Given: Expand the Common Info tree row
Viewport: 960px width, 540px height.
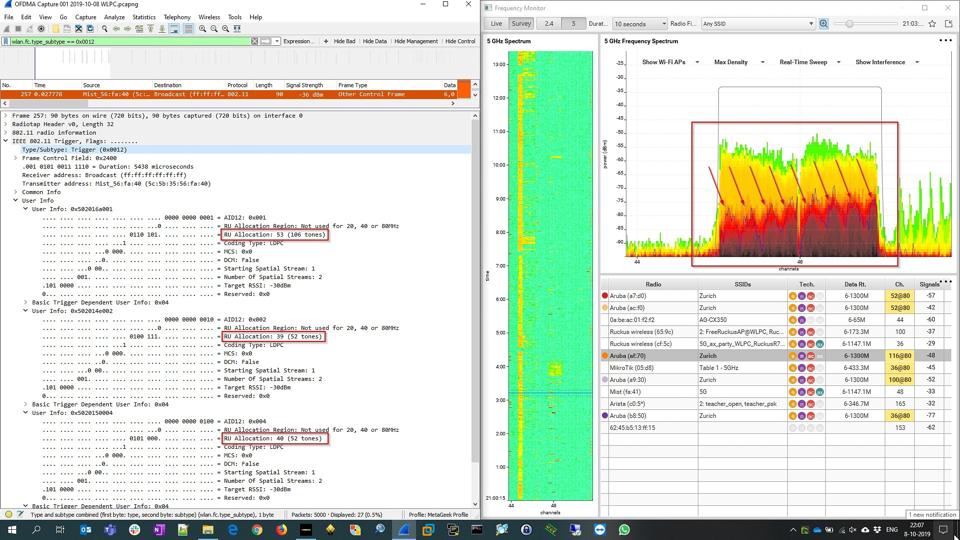Looking at the screenshot, I should (x=15, y=192).
